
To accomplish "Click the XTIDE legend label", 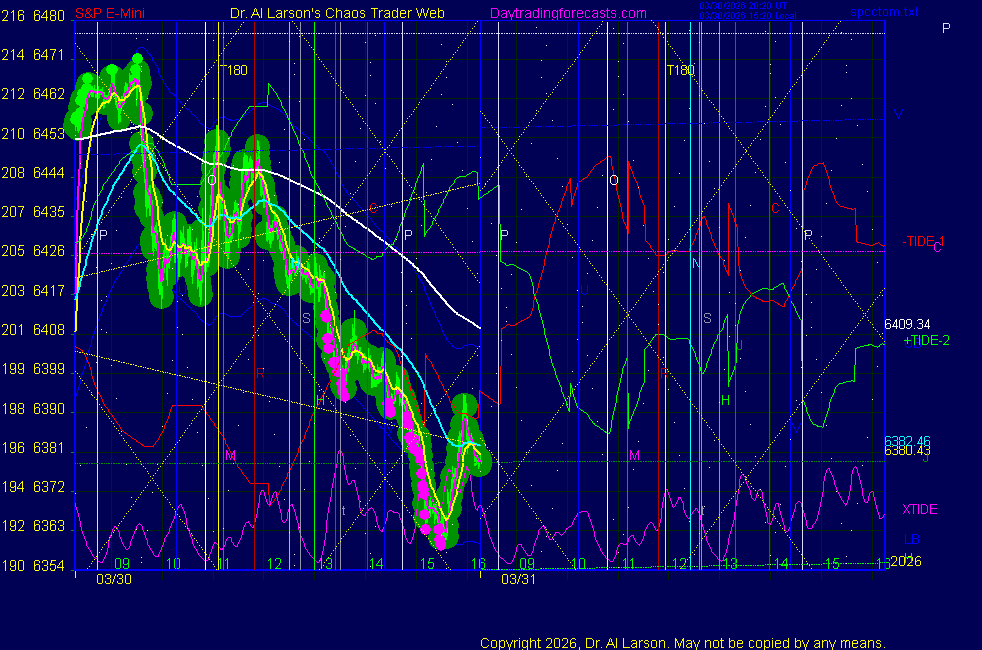I will click(x=920, y=509).
